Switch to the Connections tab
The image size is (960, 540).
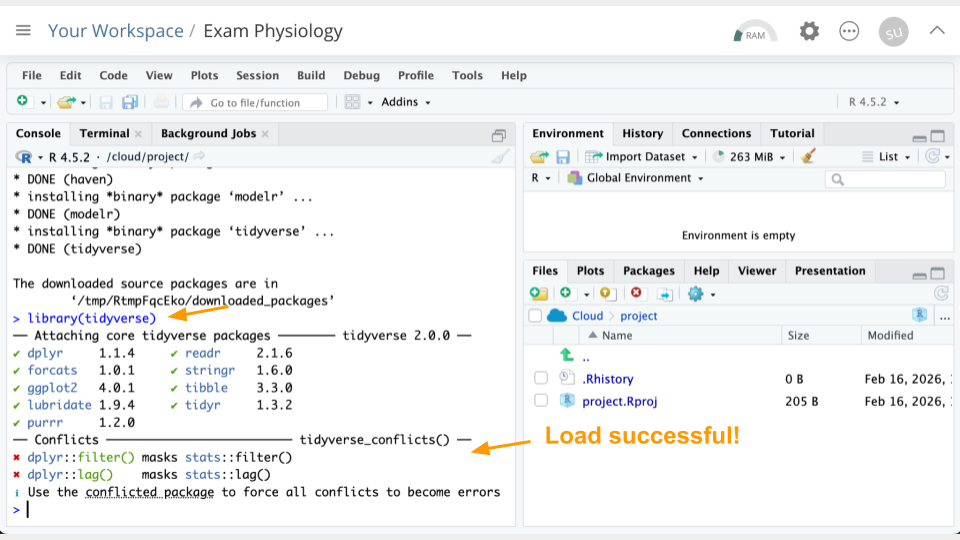coord(716,133)
